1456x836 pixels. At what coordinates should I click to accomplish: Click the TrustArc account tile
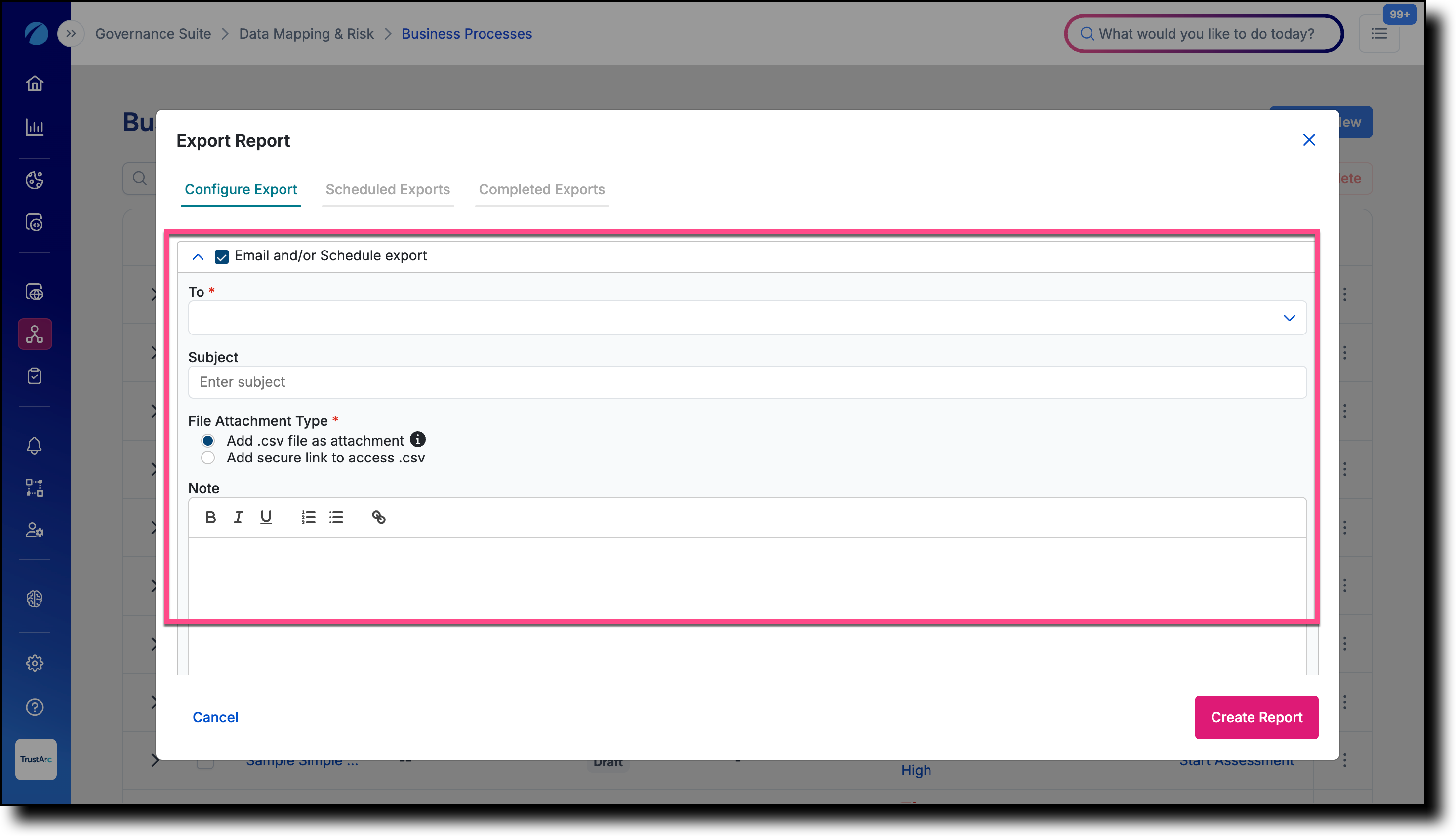(x=36, y=759)
